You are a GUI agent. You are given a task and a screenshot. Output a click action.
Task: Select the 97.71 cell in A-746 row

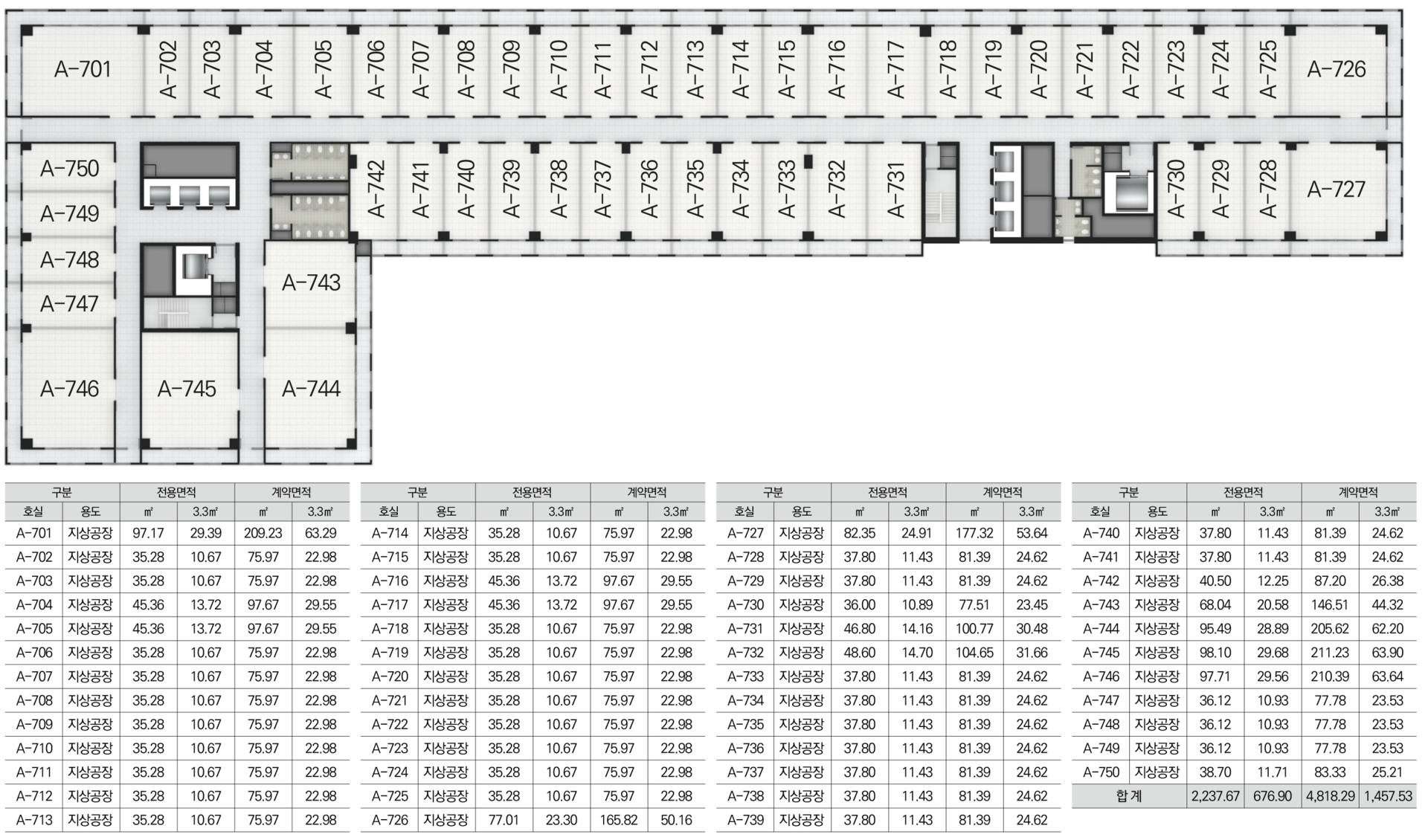click(1215, 676)
